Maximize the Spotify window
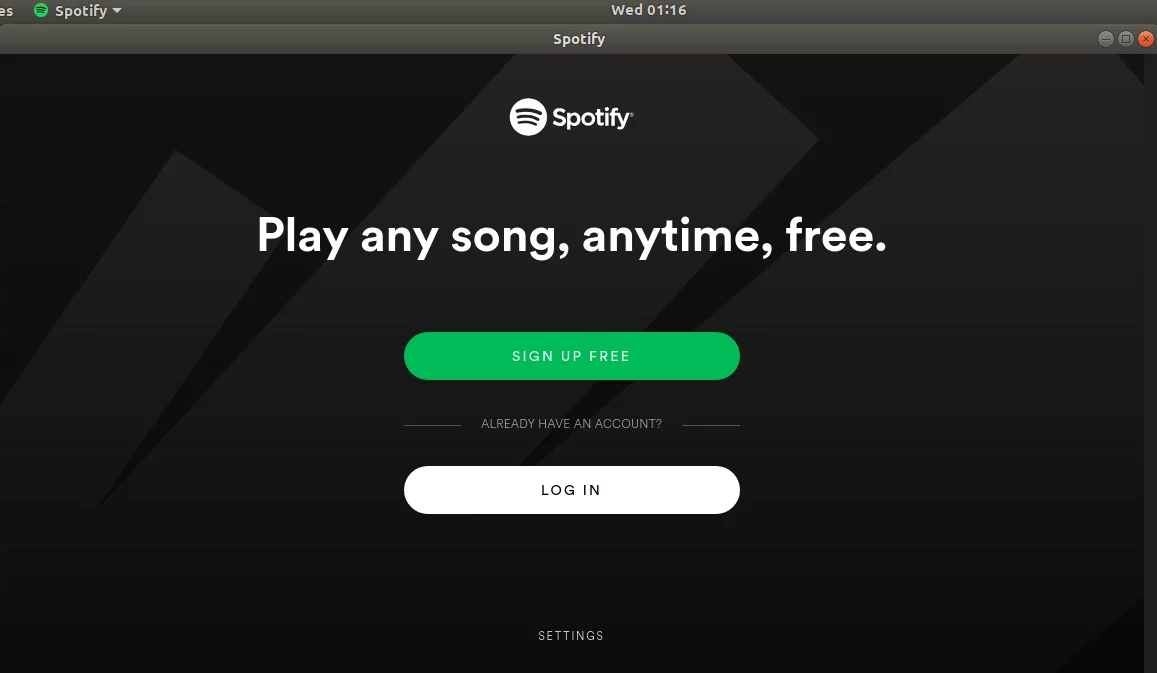 point(1126,39)
